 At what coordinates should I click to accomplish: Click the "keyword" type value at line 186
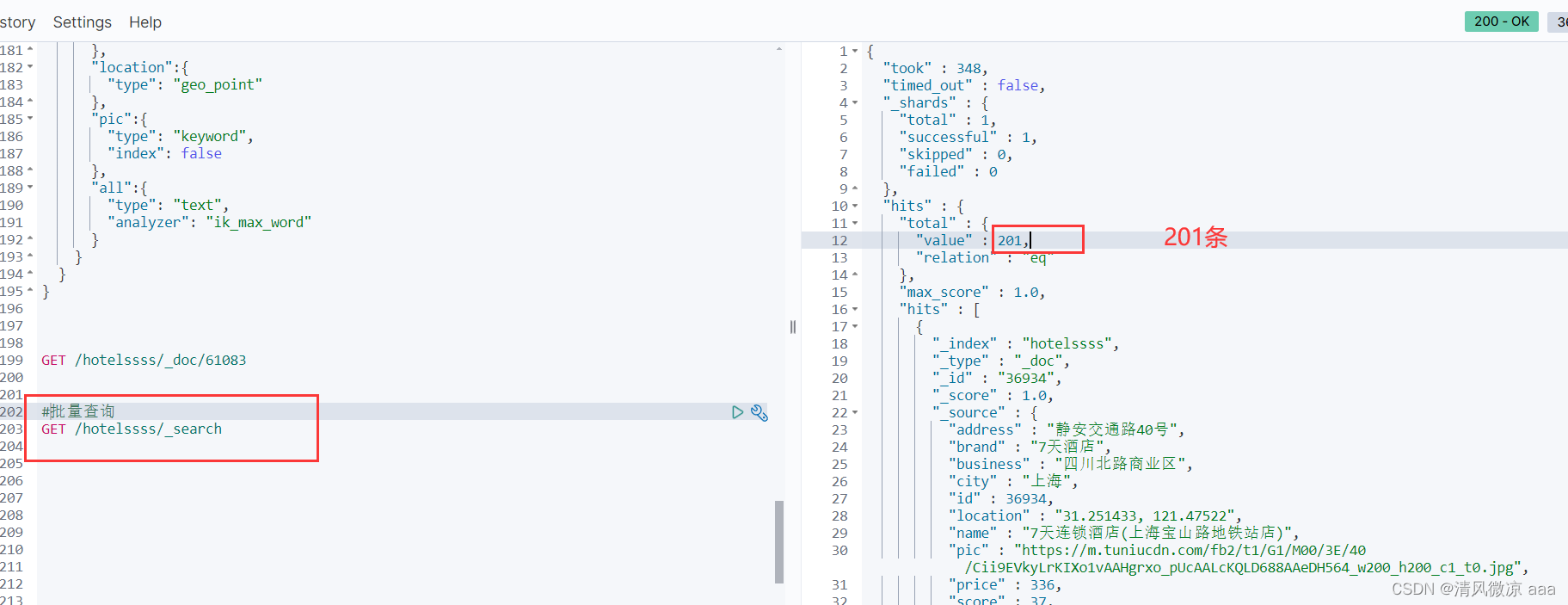(x=210, y=137)
